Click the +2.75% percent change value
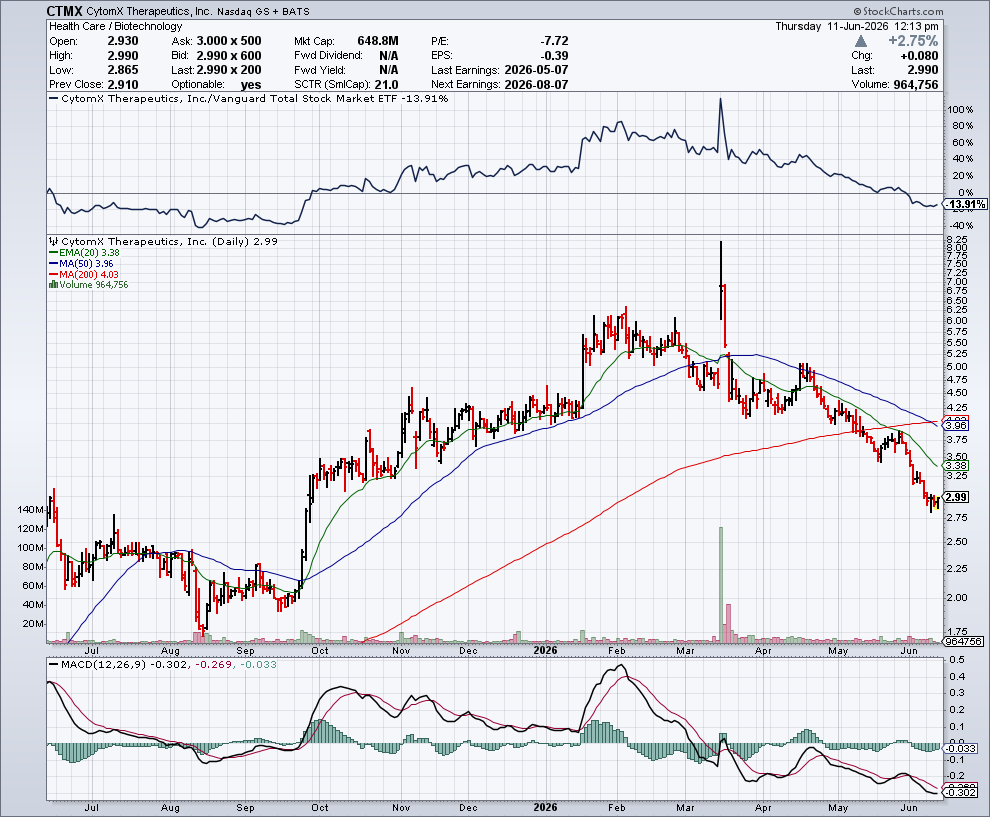This screenshot has height=817, width=990. pyautogui.click(x=913, y=41)
